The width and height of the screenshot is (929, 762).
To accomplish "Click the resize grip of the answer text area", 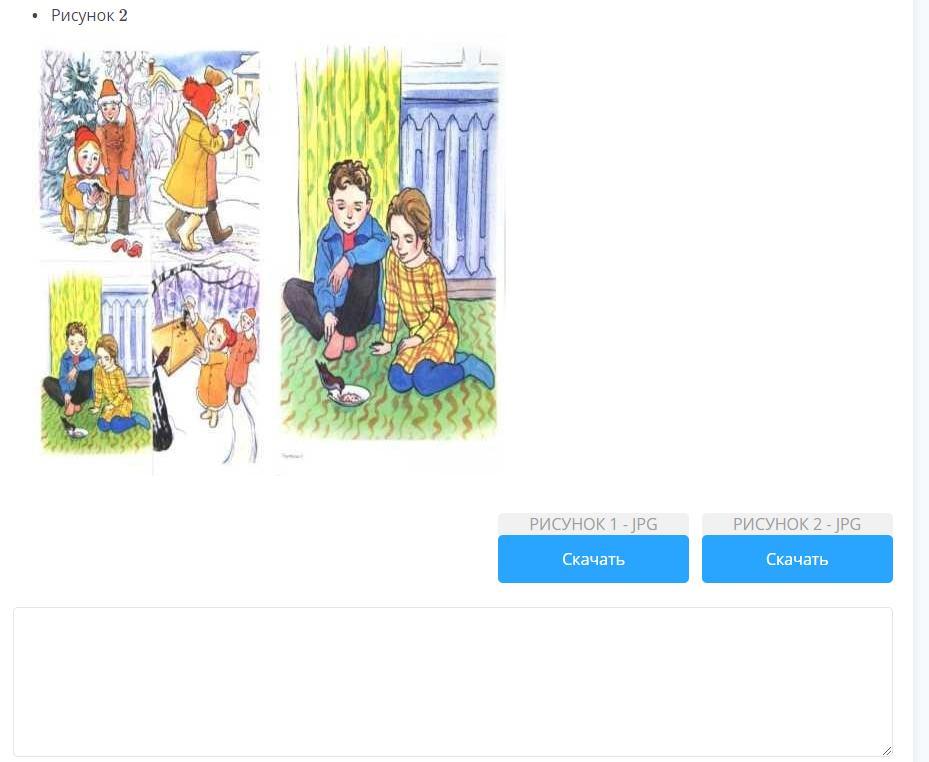I will (886, 750).
